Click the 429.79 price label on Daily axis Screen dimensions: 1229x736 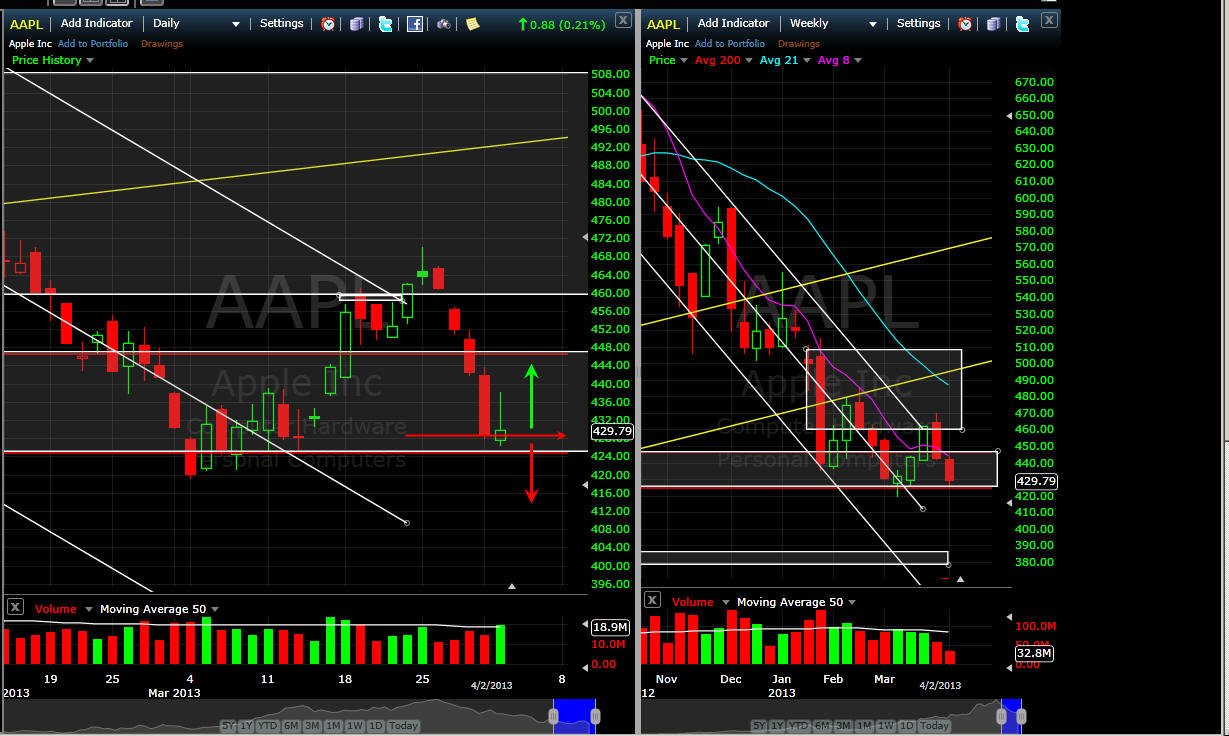pos(611,431)
